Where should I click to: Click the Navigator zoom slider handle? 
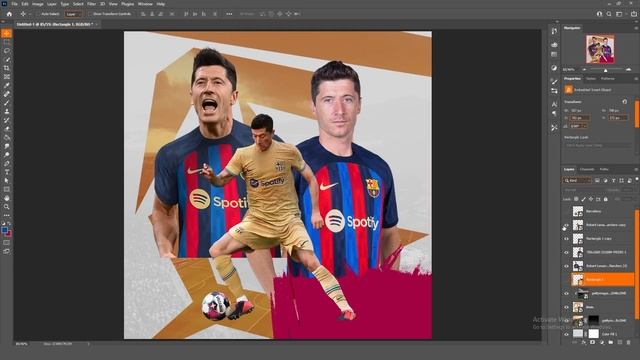(x=605, y=70)
